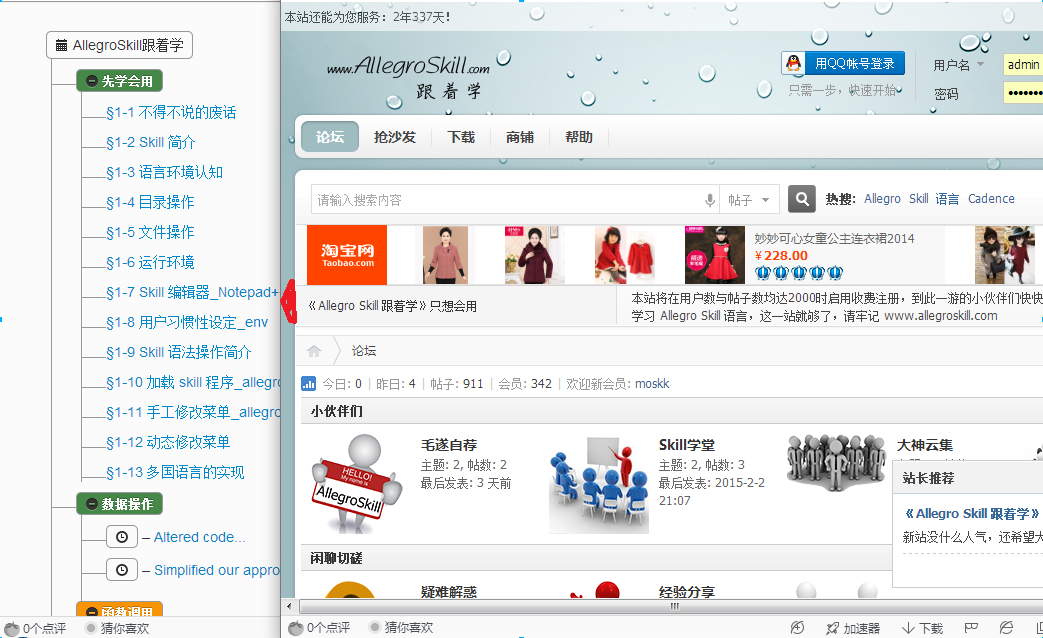
Task: Open §1-8 用户习惯性设定_env
Action: (x=187, y=323)
